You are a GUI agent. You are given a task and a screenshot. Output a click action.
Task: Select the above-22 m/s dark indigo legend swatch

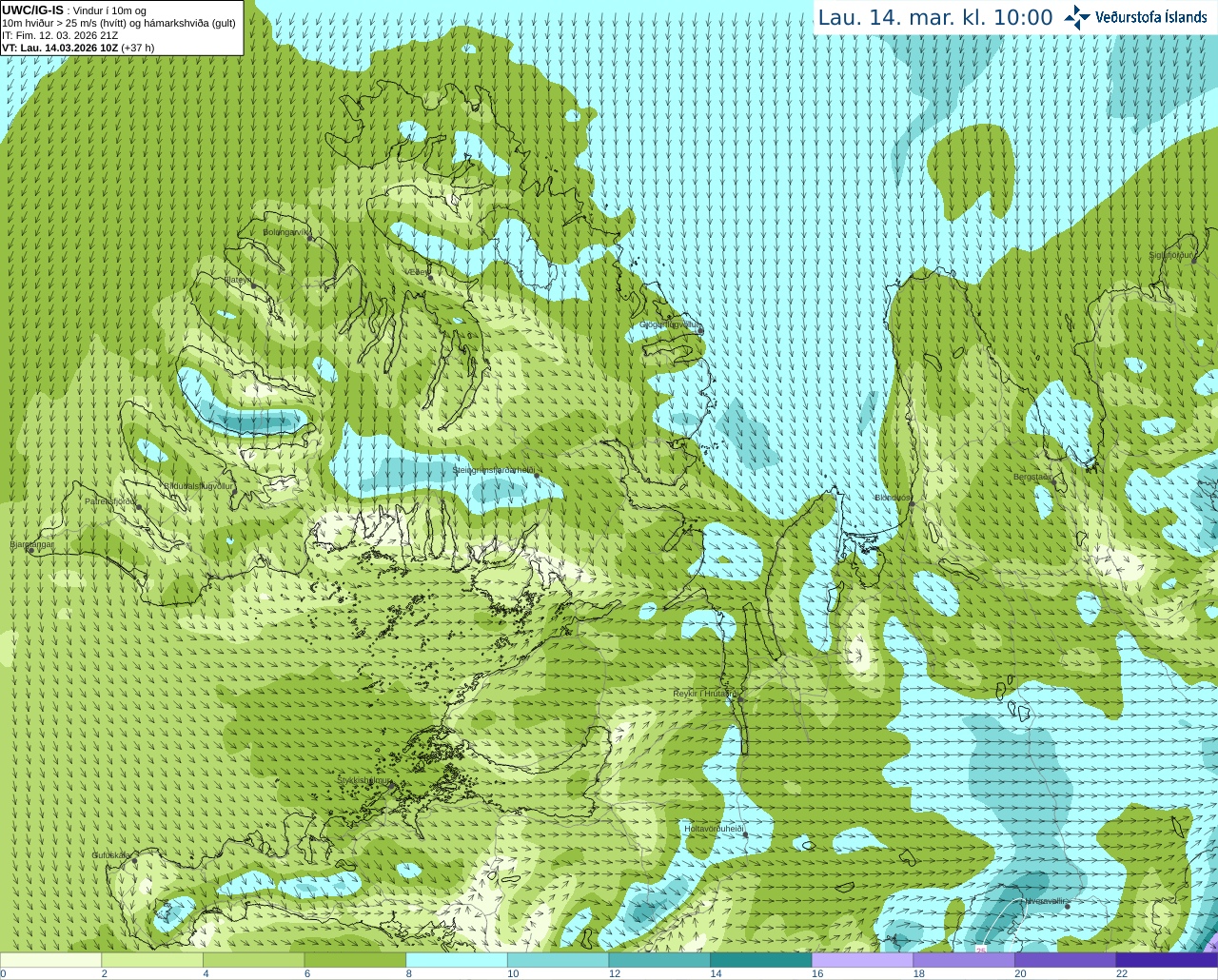point(1167,960)
